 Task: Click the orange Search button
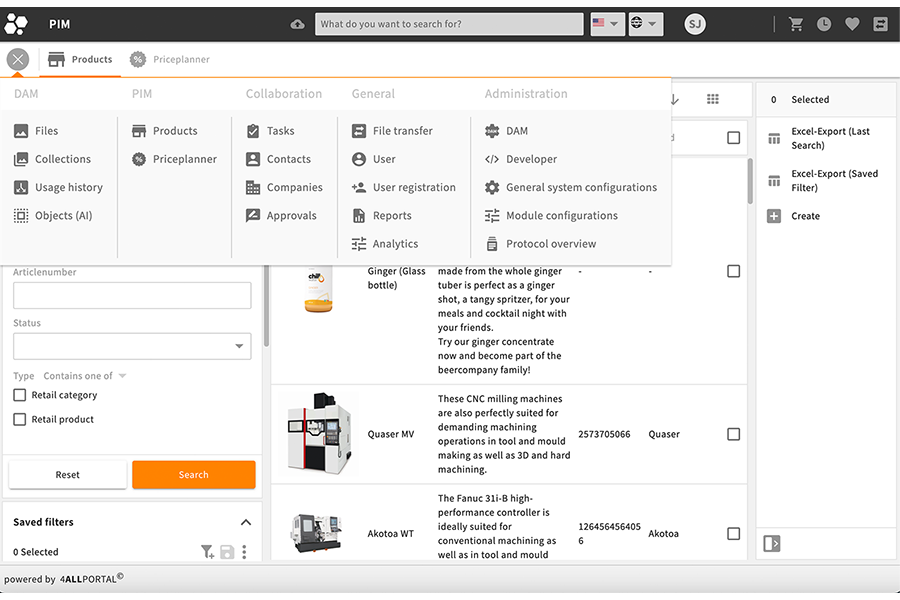pyautogui.click(x=193, y=475)
